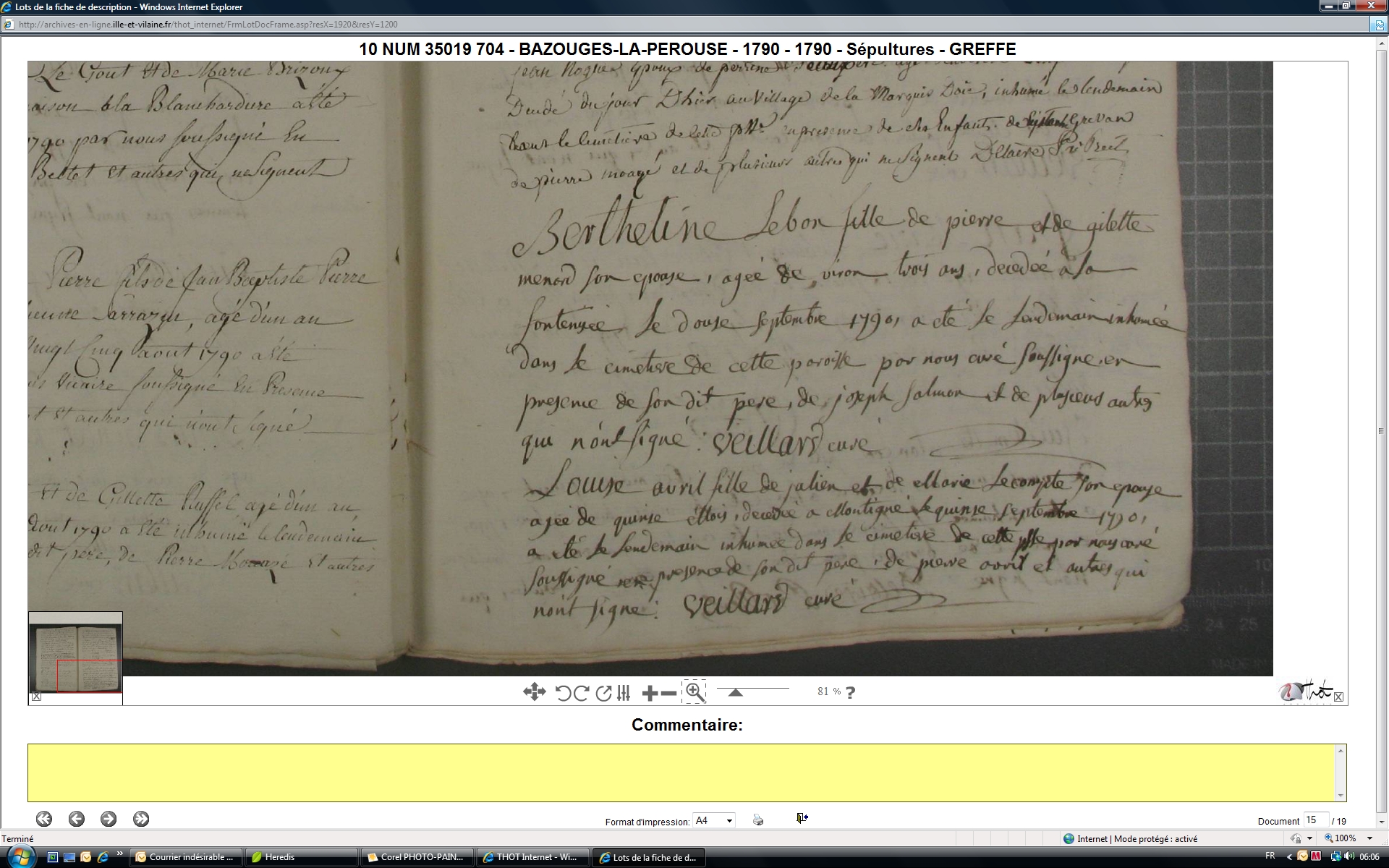Open the 100% browser zoom dropdown
The height and width of the screenshot is (868, 1389).
coord(1369,838)
